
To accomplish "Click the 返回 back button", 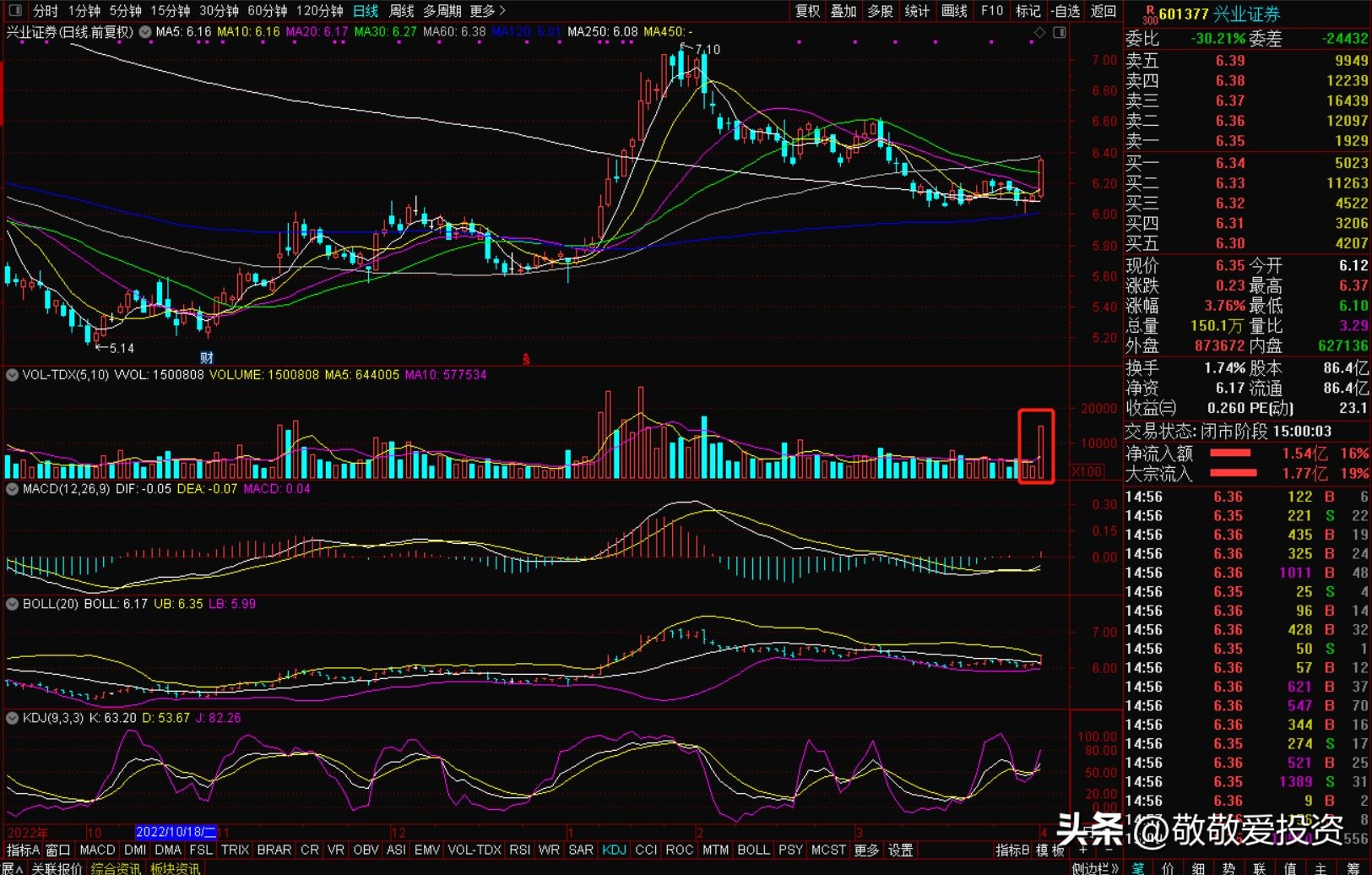I will pos(1104,11).
